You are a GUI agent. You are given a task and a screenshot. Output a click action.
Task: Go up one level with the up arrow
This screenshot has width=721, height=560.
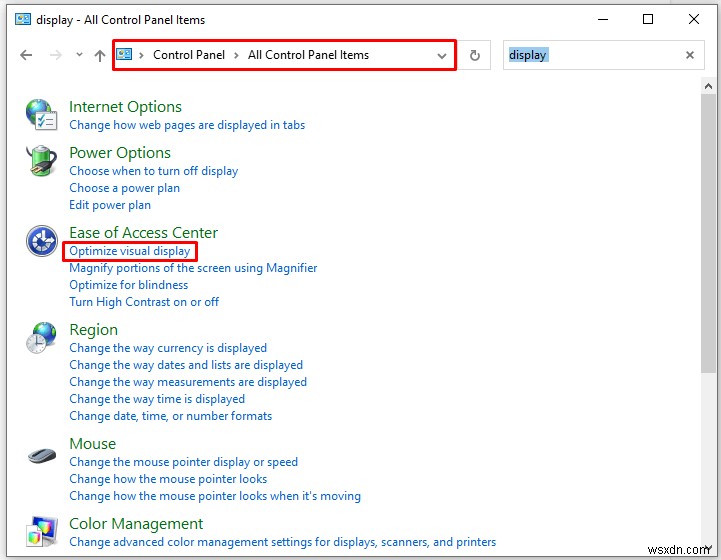(99, 56)
